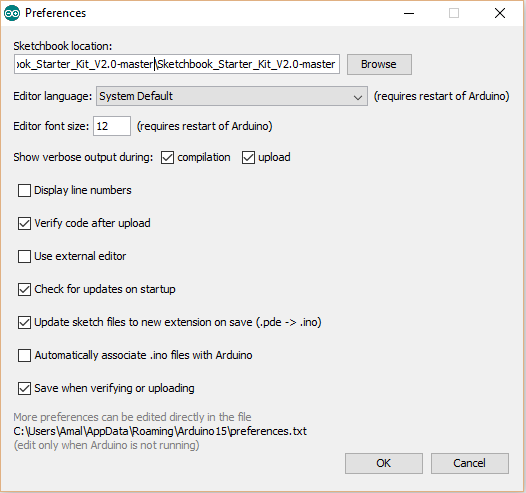Enable Automatically associate .ino files with Arduino

coord(24,355)
